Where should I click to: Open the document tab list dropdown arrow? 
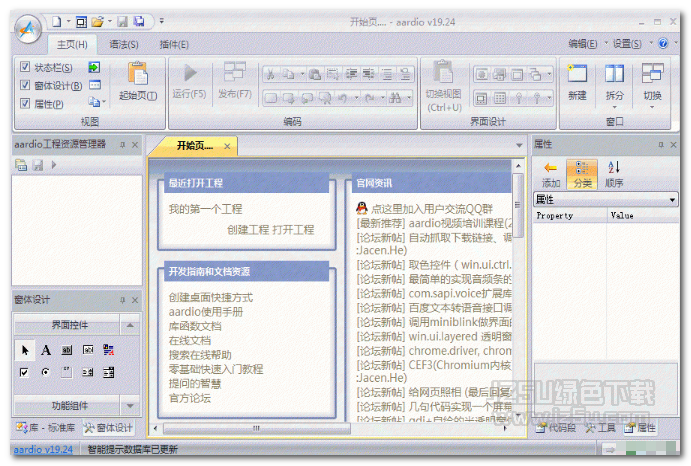click(x=519, y=145)
